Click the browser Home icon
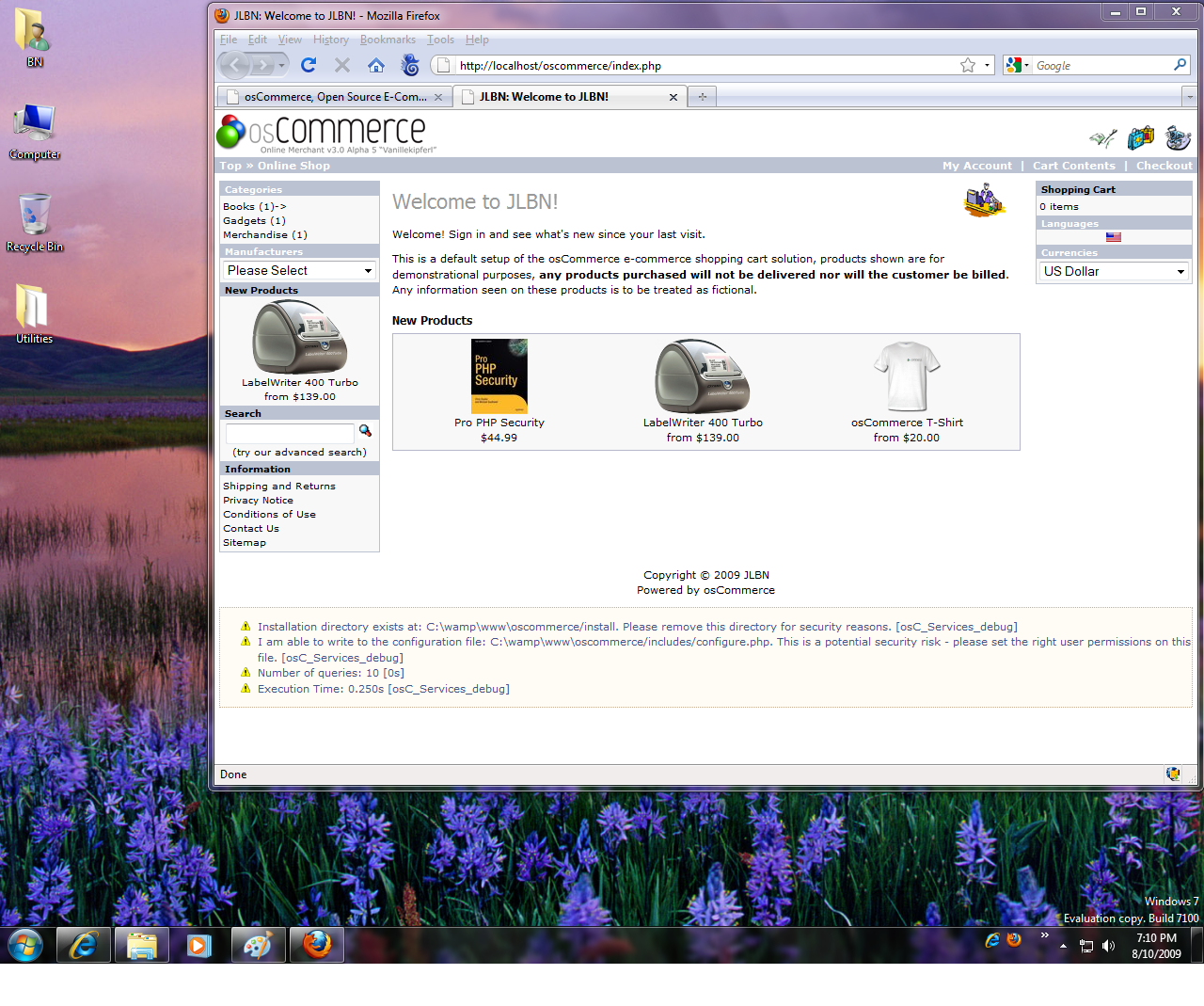Viewport: 1204px width, 1006px height. pyautogui.click(x=376, y=65)
